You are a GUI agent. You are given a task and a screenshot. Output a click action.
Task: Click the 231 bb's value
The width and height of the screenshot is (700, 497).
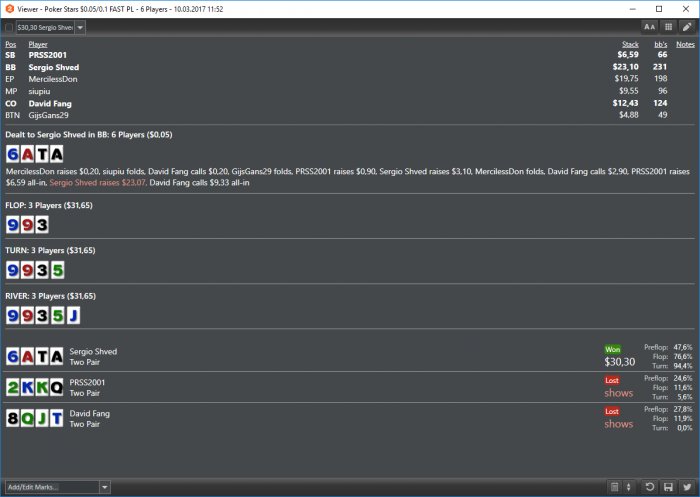660,67
